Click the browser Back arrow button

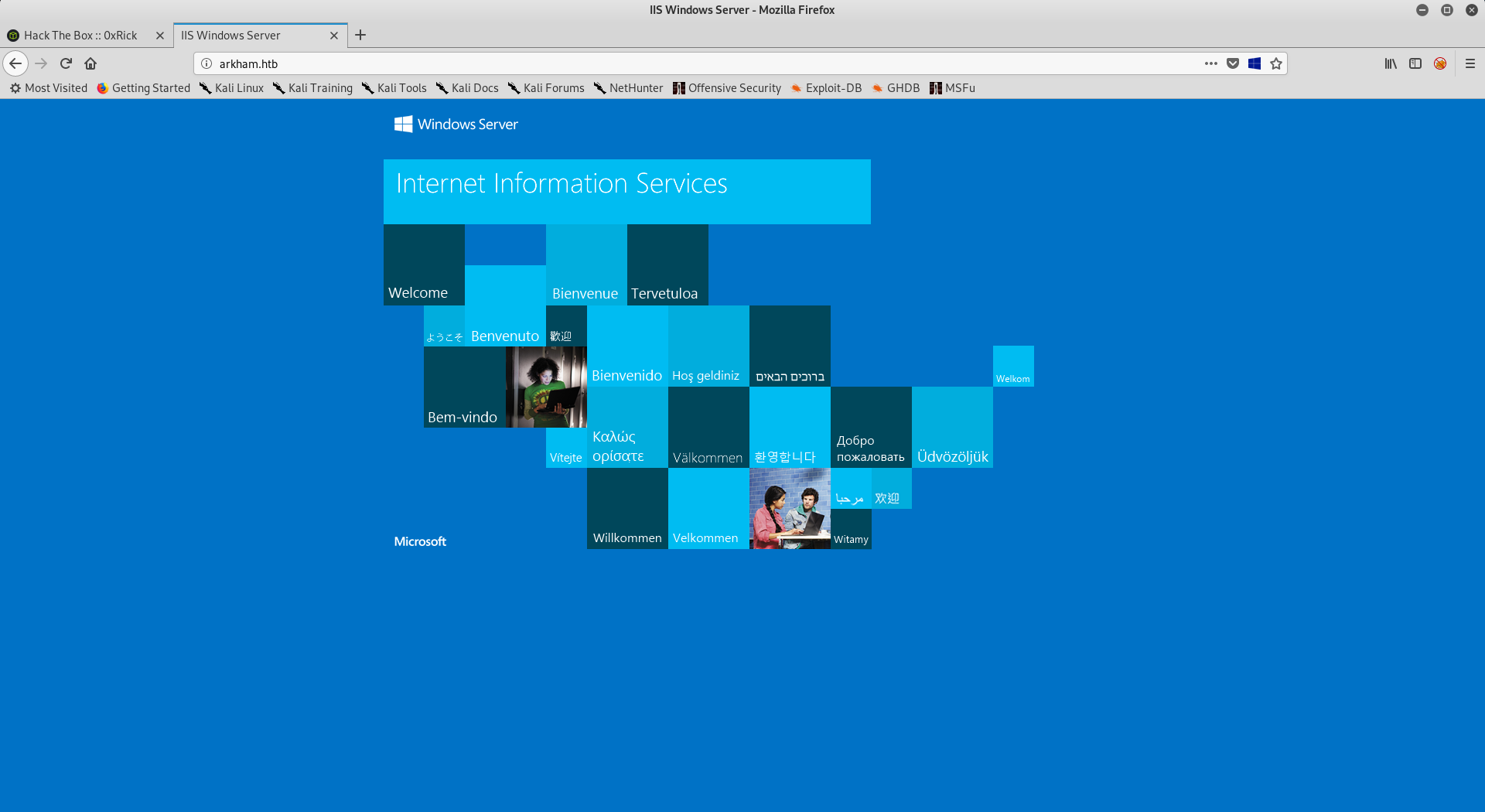pyautogui.click(x=15, y=63)
